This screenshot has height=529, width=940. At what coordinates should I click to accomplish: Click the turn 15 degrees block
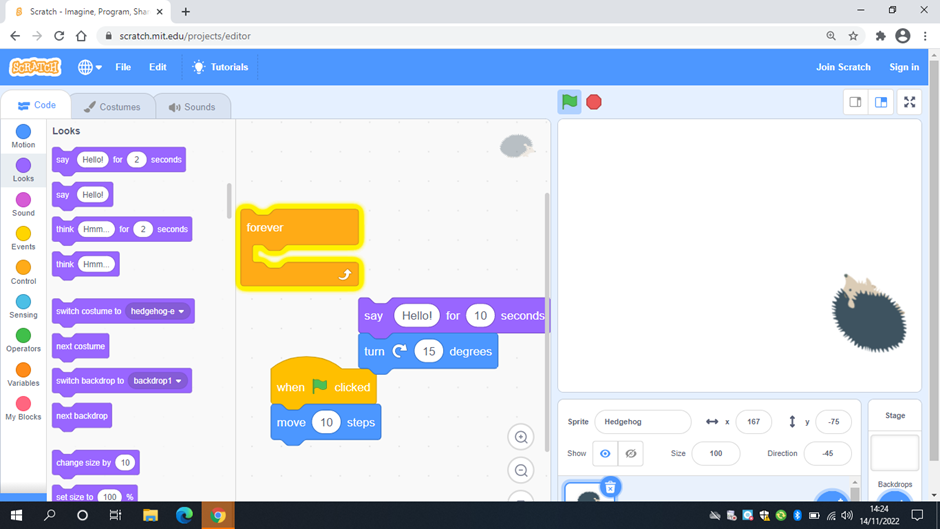pyautogui.click(x=428, y=351)
